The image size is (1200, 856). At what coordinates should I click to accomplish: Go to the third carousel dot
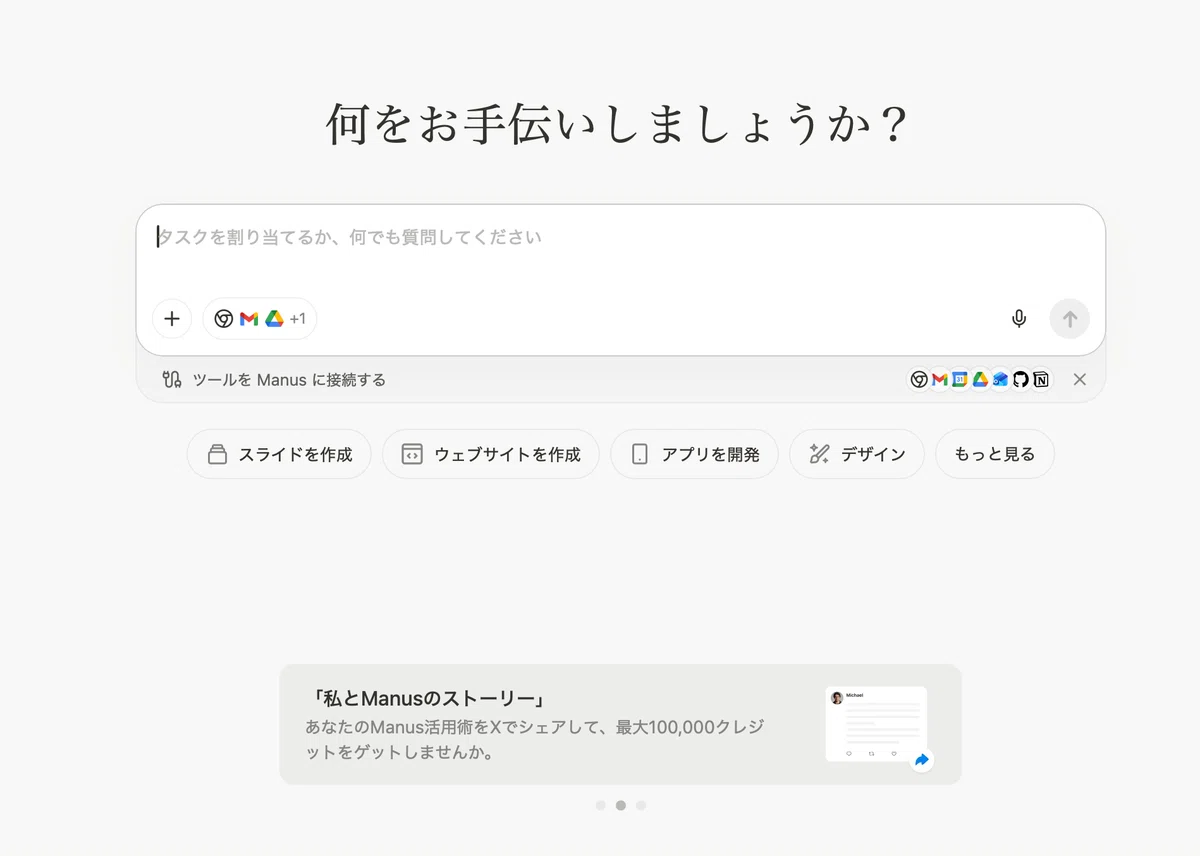641,805
